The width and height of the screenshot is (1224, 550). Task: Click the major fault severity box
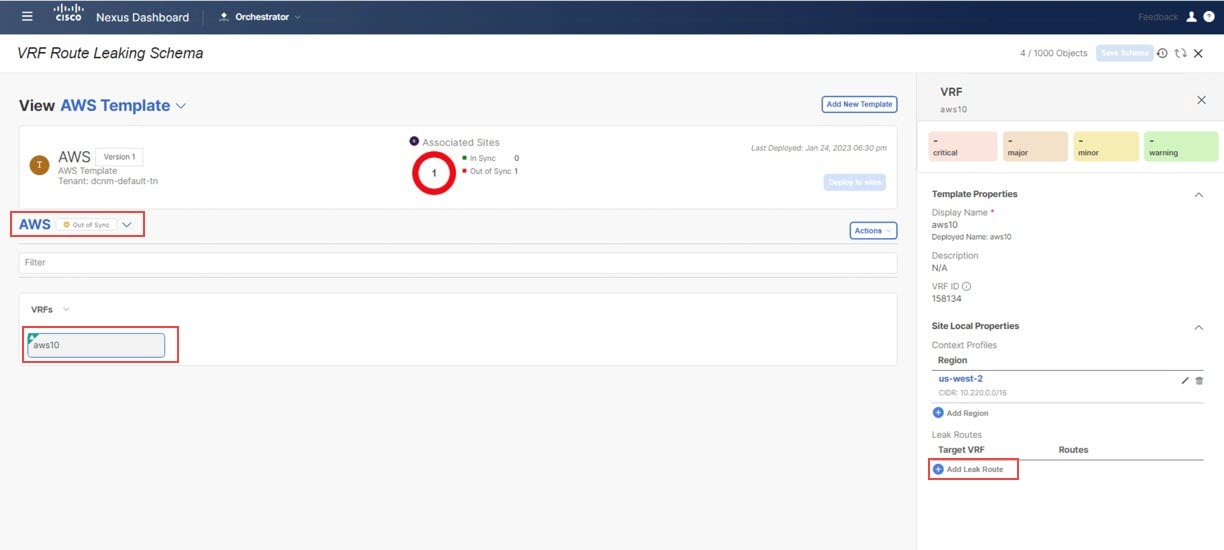(1035, 146)
